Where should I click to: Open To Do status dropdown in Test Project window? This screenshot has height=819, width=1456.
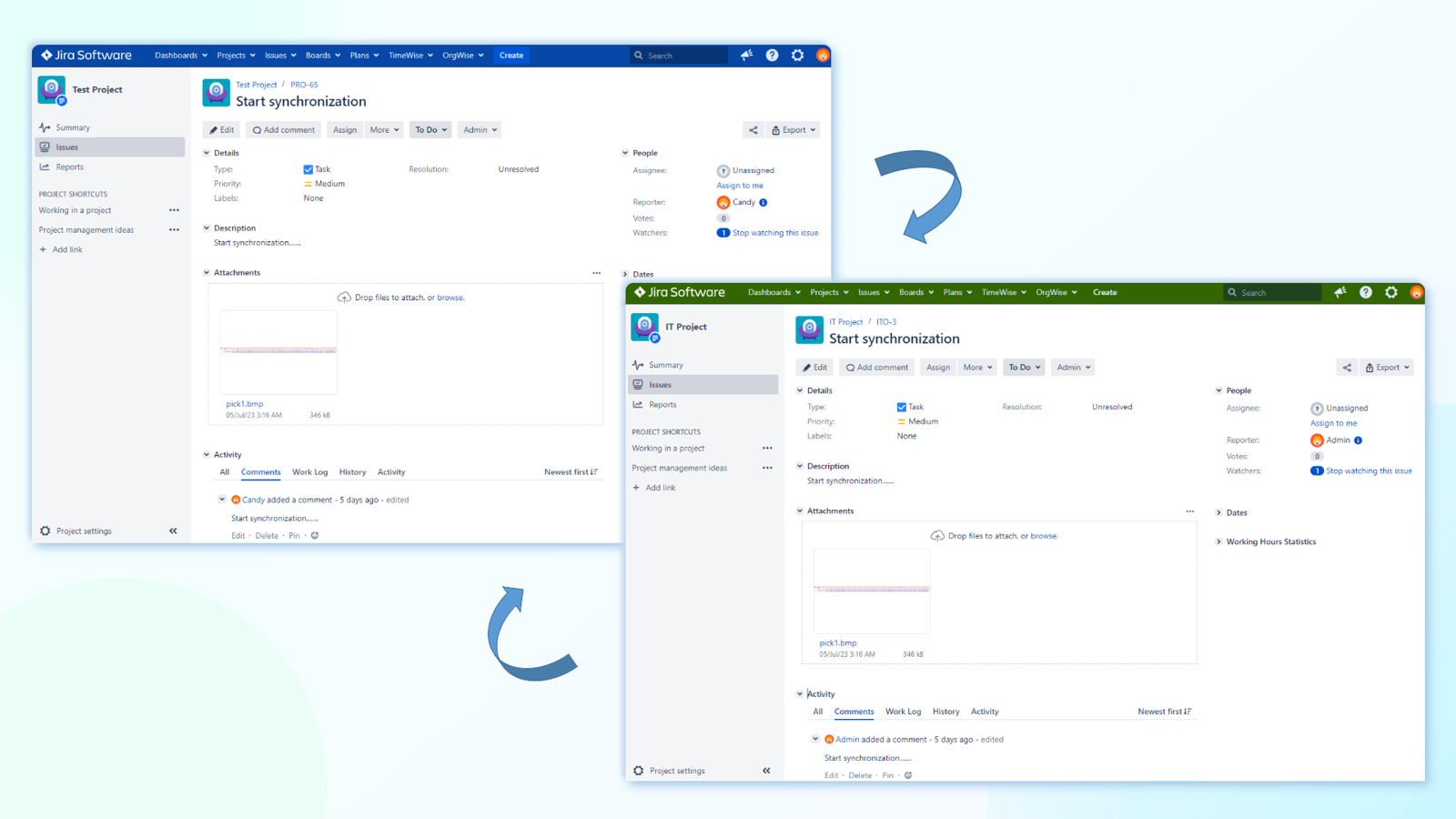pyautogui.click(x=431, y=130)
